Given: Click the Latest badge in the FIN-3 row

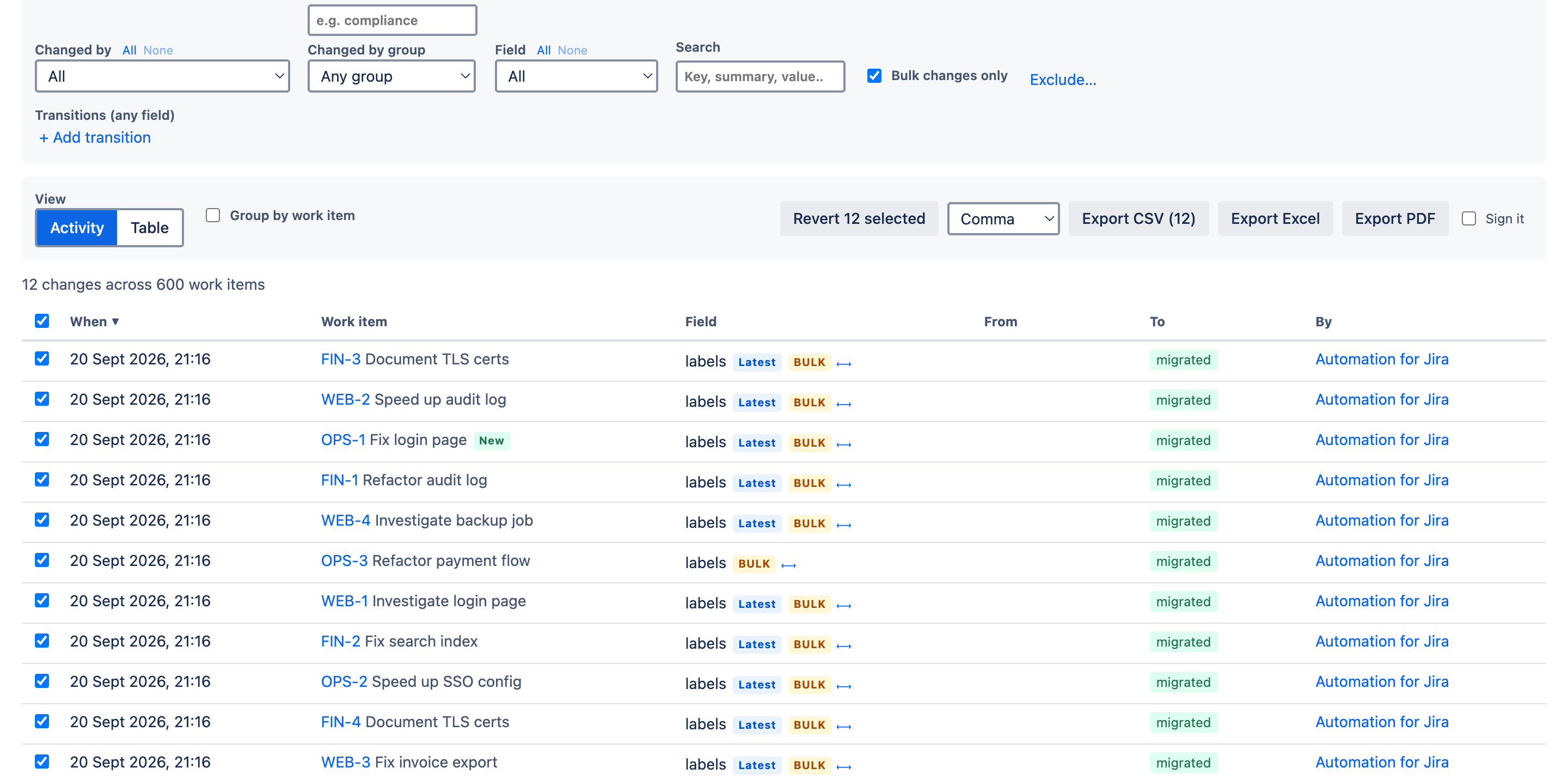Looking at the screenshot, I should [757, 362].
